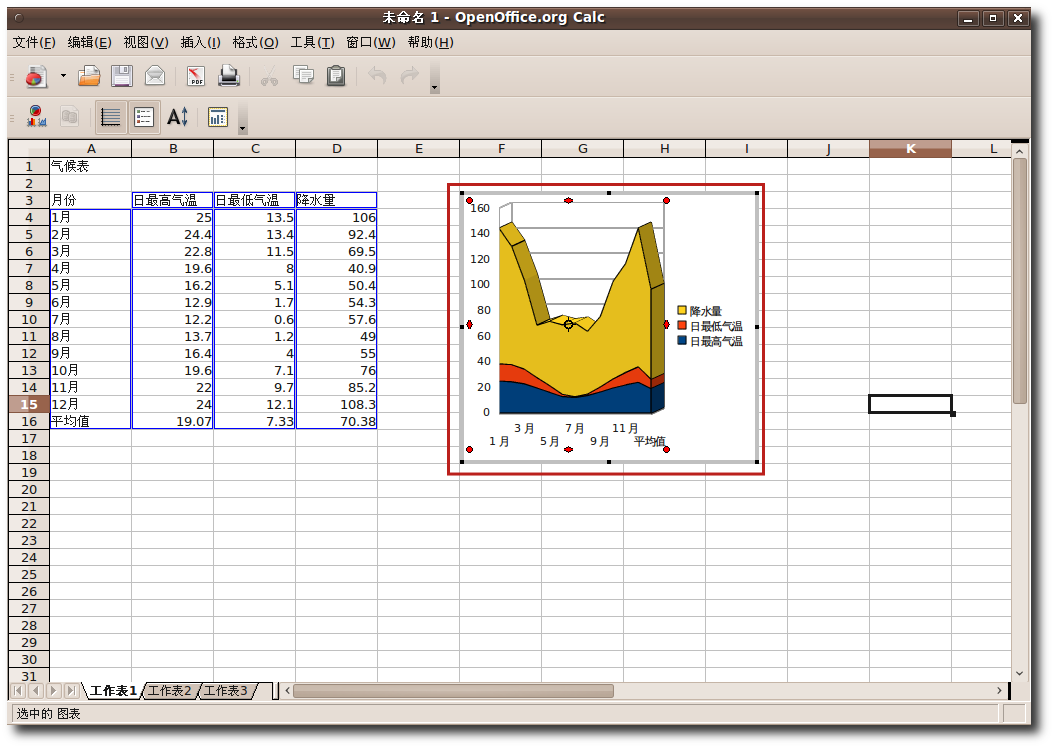Image resolution: width=1054 pixels, height=748 pixels.
Task: Open the New document dropdown arrow
Action: pos(63,76)
